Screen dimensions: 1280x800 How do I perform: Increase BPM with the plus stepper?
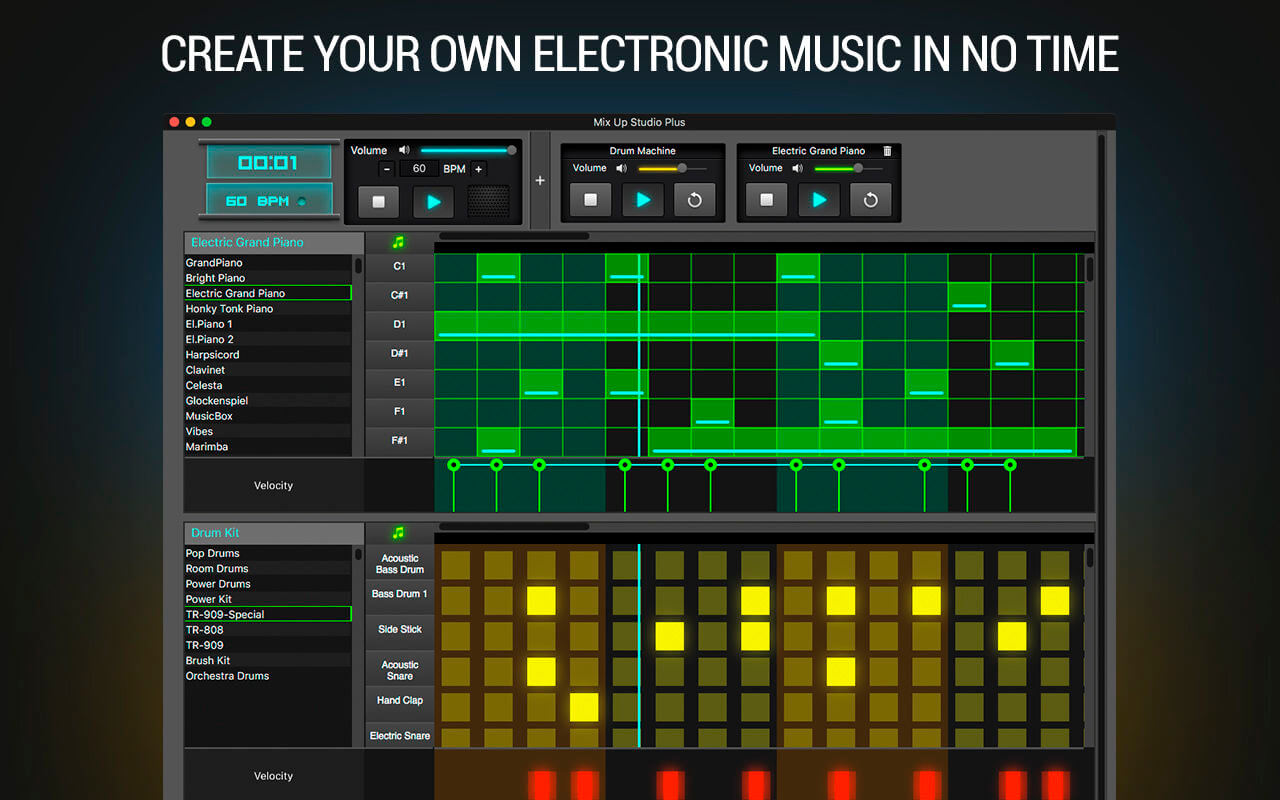[x=478, y=169]
